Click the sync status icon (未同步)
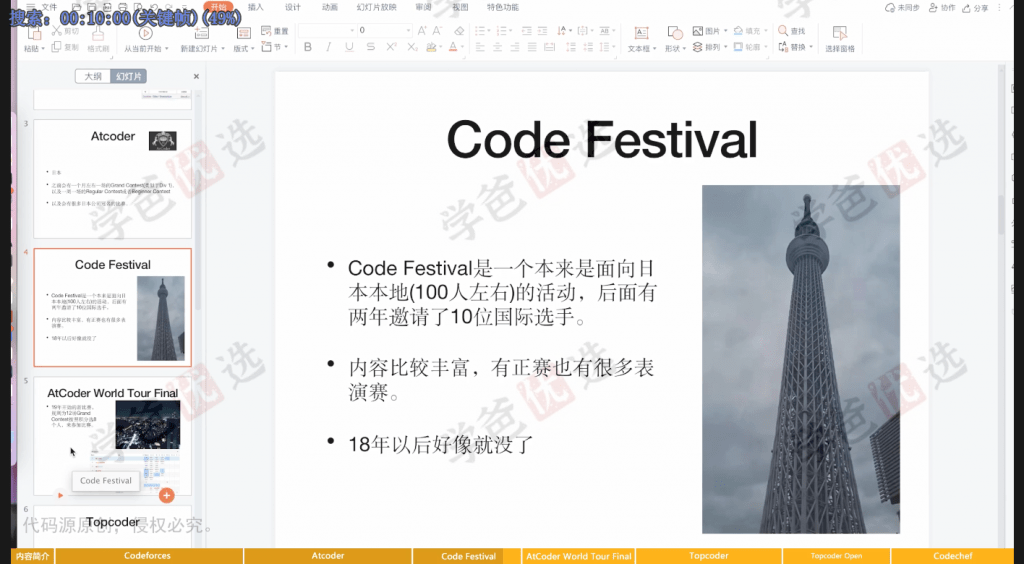Viewport: 1024px width, 564px height. coord(889,8)
